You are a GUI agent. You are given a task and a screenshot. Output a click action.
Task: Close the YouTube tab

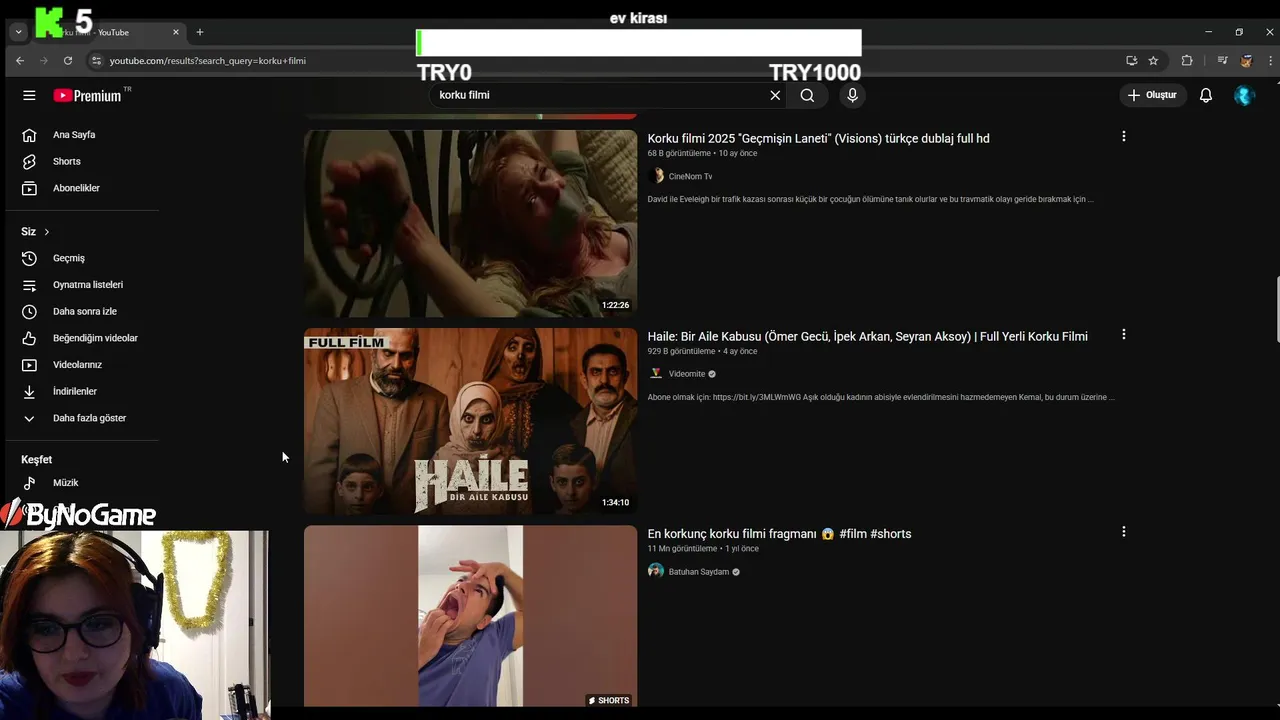coord(176,32)
